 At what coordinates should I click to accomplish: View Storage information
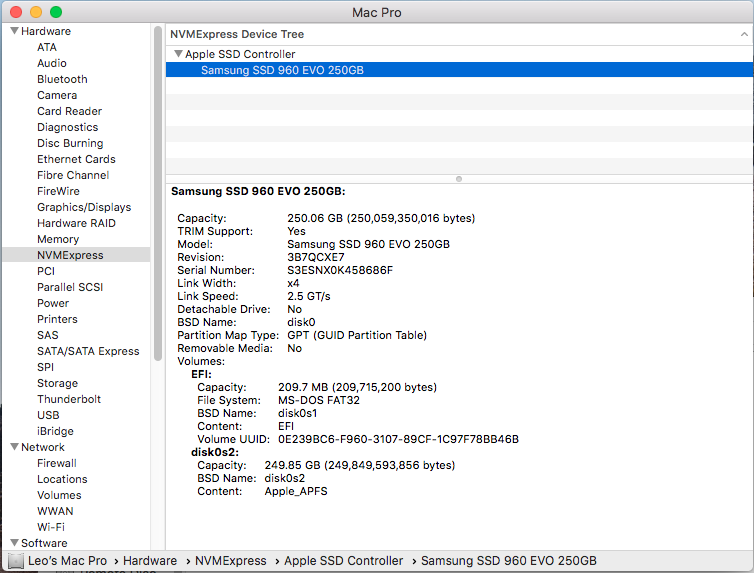57,383
